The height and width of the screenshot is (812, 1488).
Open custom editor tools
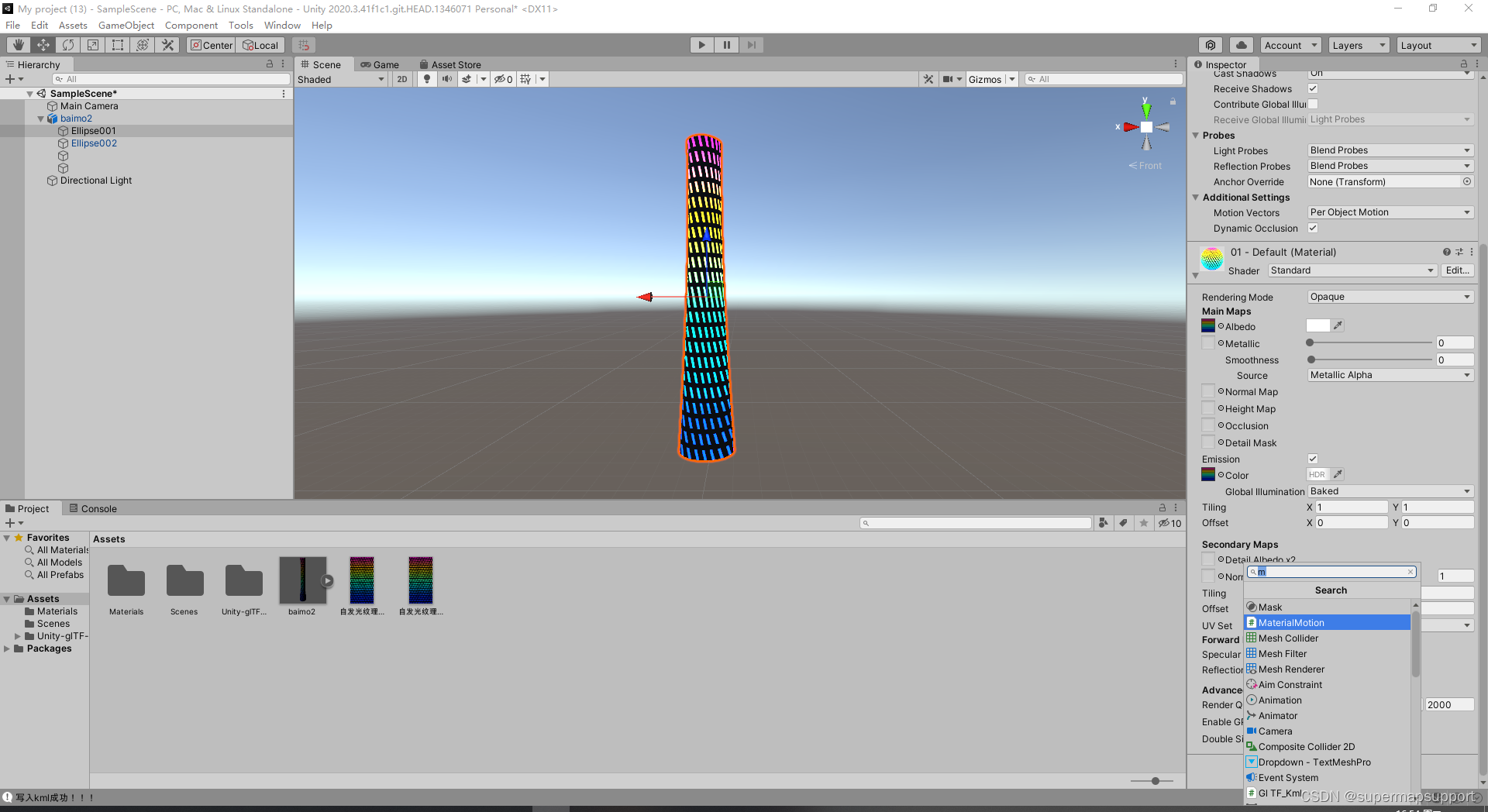click(167, 45)
